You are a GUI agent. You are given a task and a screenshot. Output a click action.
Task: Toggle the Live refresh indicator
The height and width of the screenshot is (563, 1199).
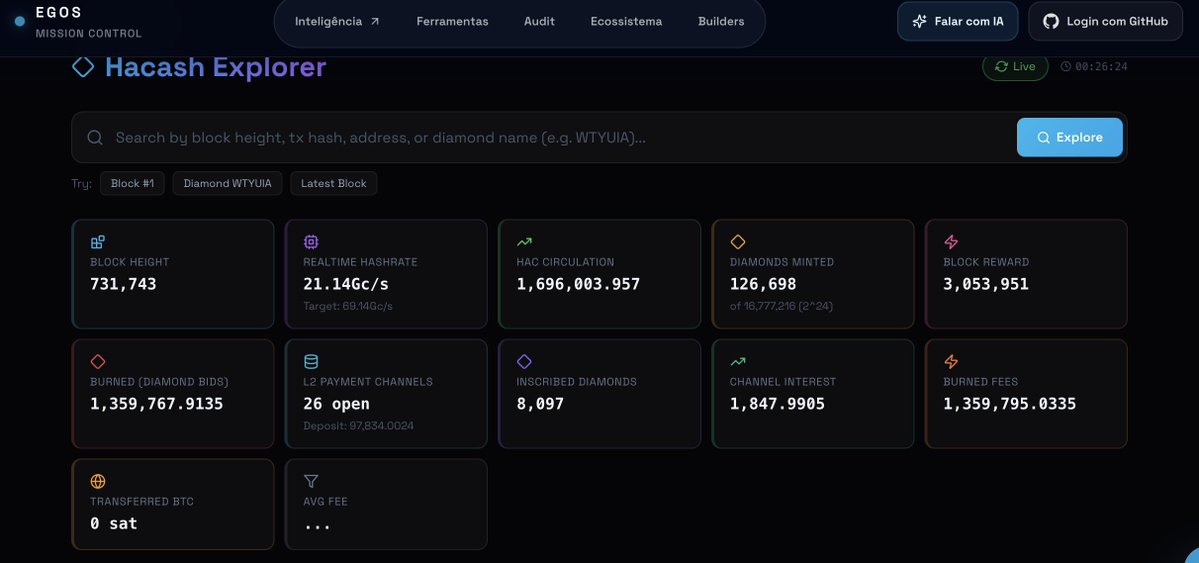[1015, 67]
